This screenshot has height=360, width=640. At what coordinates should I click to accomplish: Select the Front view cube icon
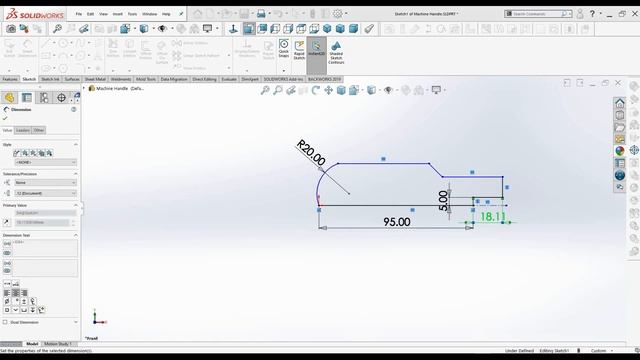(249, 29)
